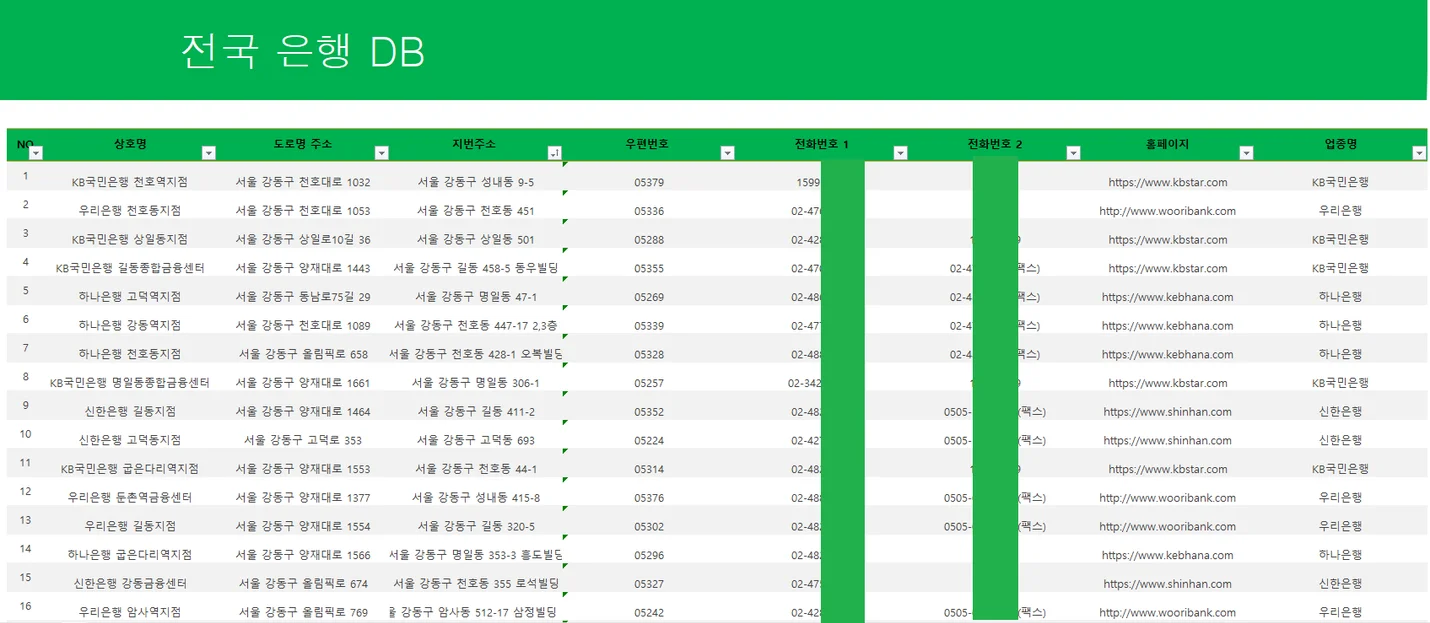The image size is (1430, 623).
Task: Select cell KB국민은행 굽은다리역지점
Action: (130, 469)
